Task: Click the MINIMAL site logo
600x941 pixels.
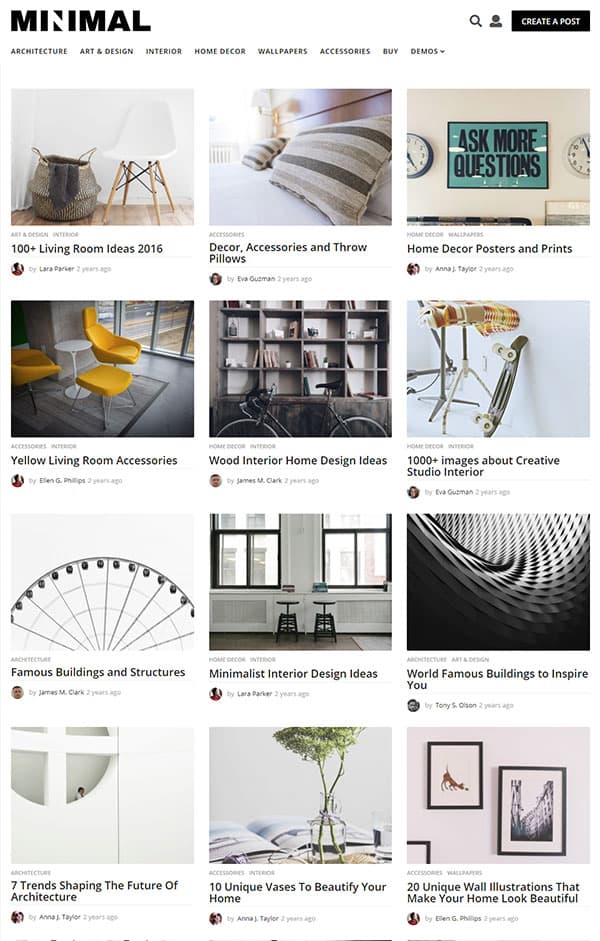Action: [x=80, y=21]
